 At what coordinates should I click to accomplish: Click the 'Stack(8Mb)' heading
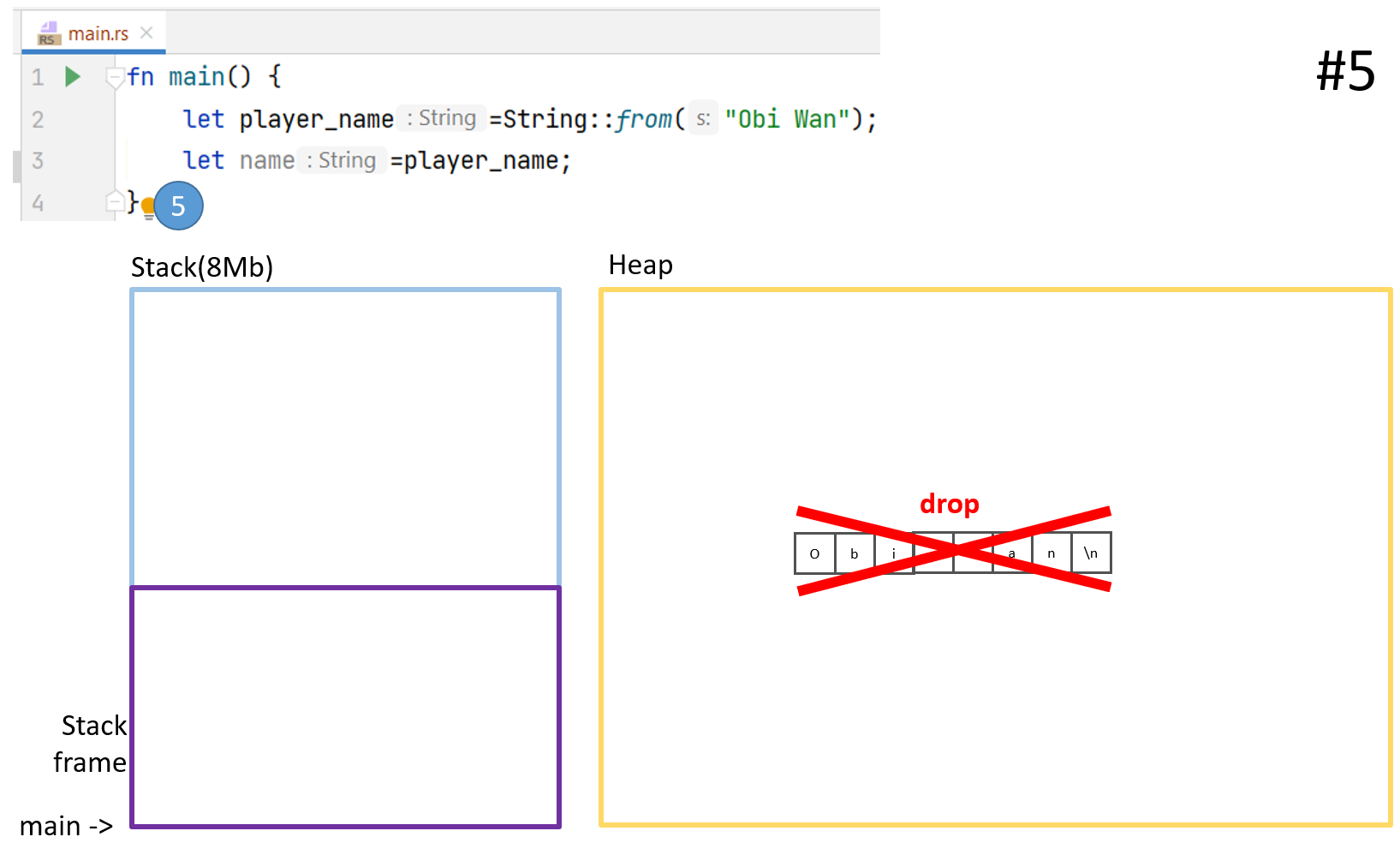(202, 267)
